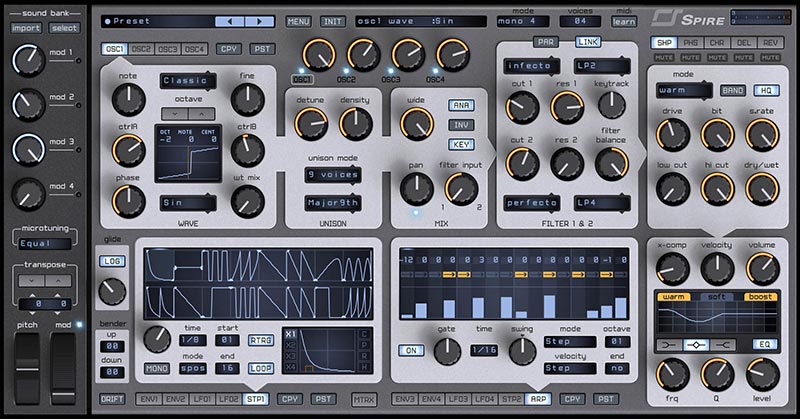
Task: Switch to the REV effects tab
Action: pos(770,42)
